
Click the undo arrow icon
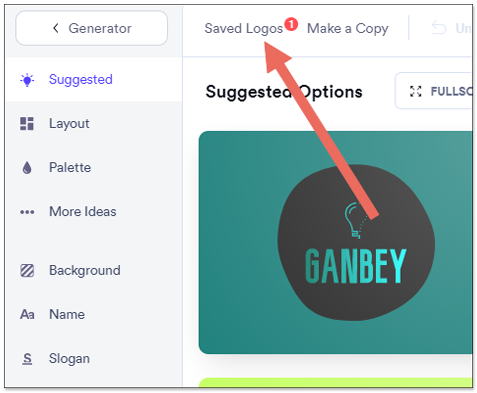click(439, 28)
